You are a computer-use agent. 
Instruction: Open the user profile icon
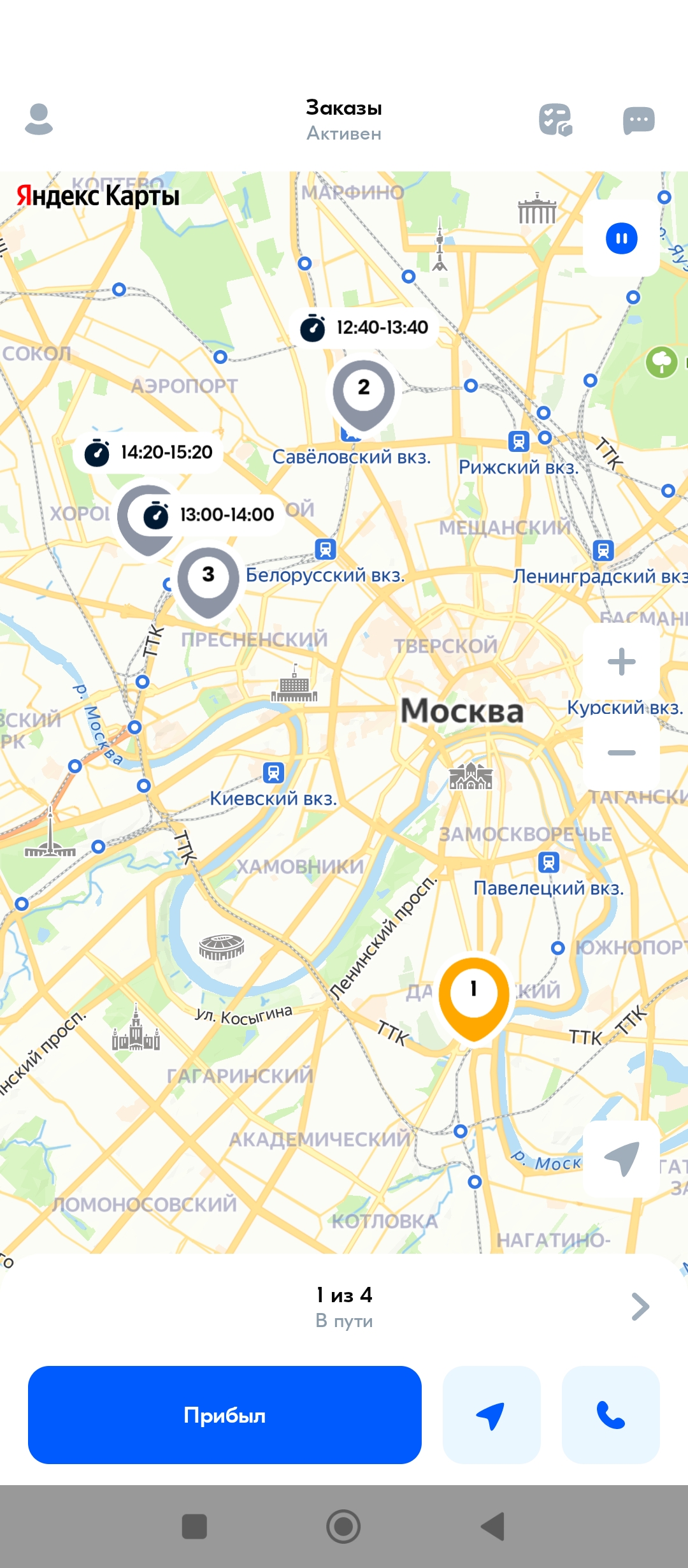click(x=39, y=119)
